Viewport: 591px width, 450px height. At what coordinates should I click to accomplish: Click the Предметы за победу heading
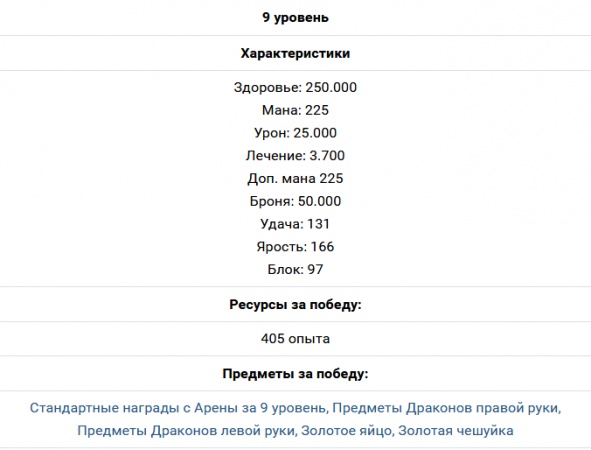pos(296,374)
